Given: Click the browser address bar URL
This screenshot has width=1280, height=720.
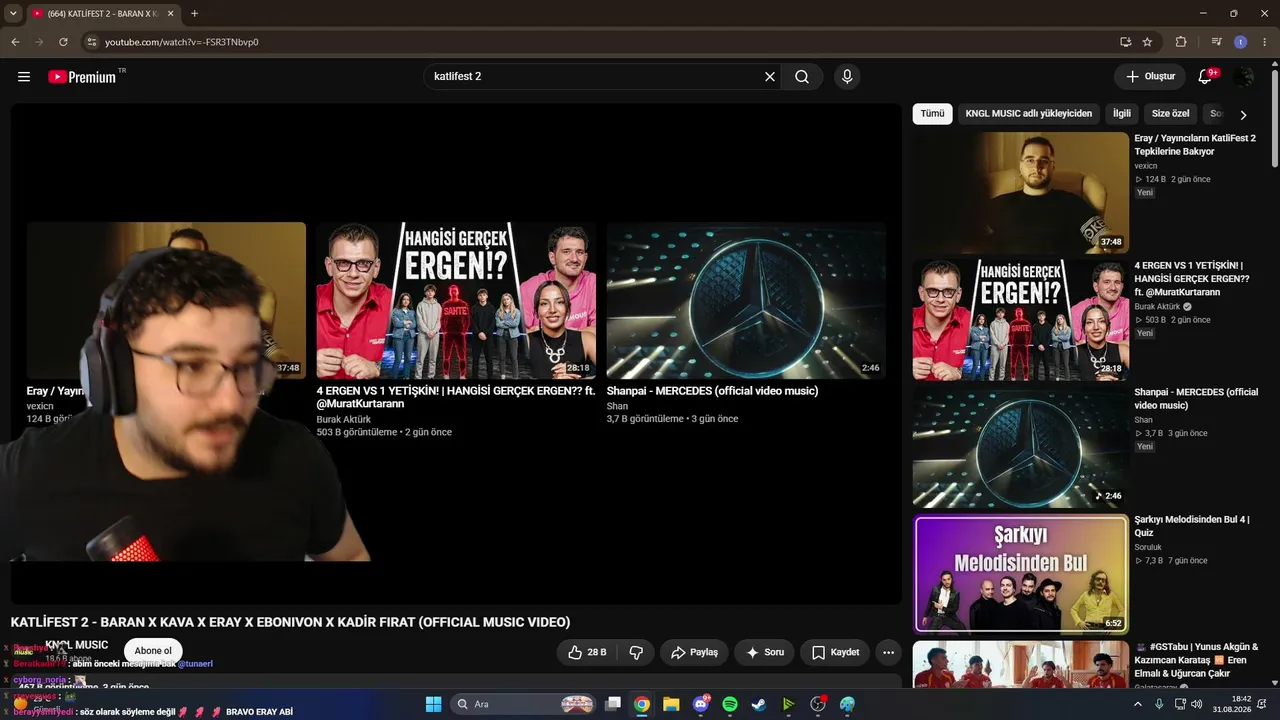Looking at the screenshot, I should click(182, 42).
